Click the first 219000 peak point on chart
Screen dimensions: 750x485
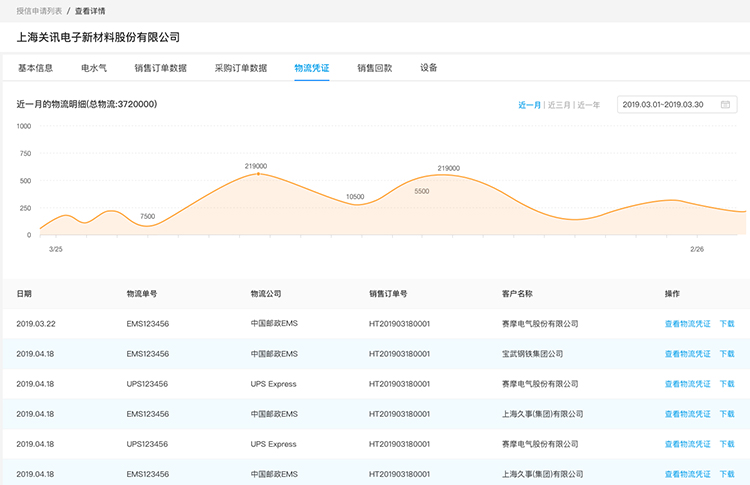258,174
